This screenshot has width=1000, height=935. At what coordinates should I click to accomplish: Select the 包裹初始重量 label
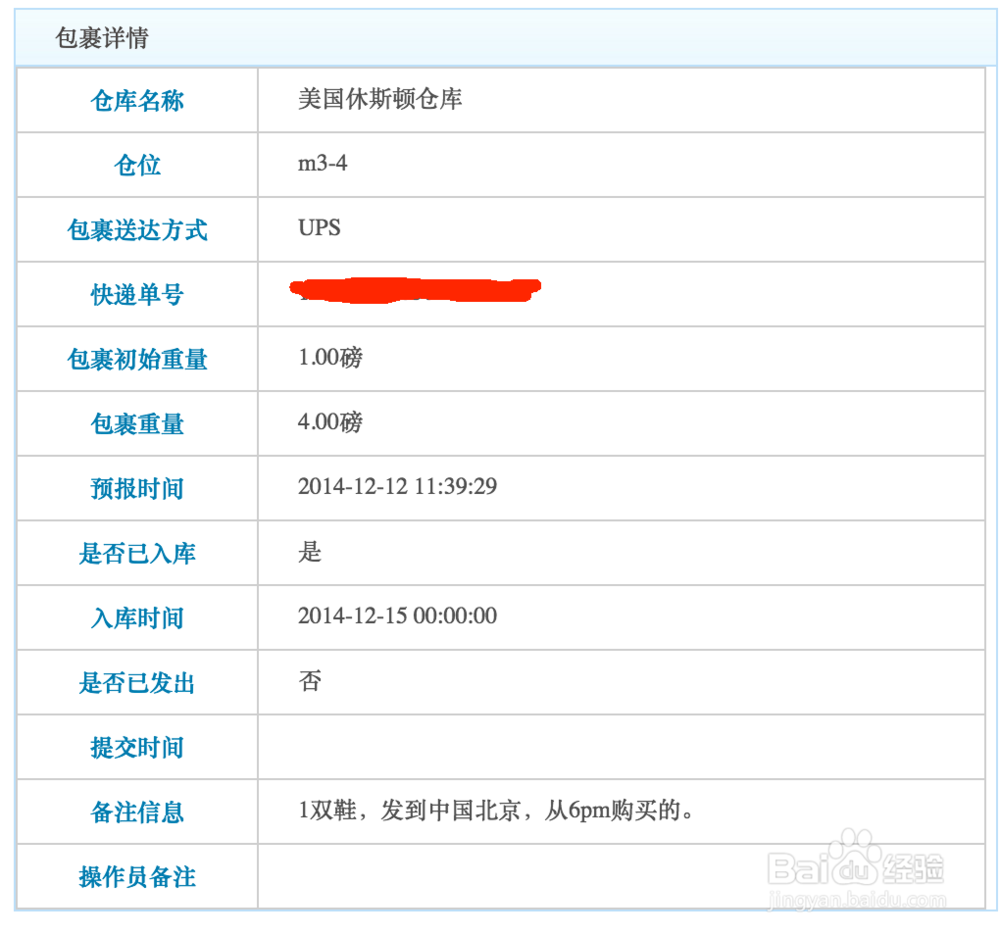[136, 358]
